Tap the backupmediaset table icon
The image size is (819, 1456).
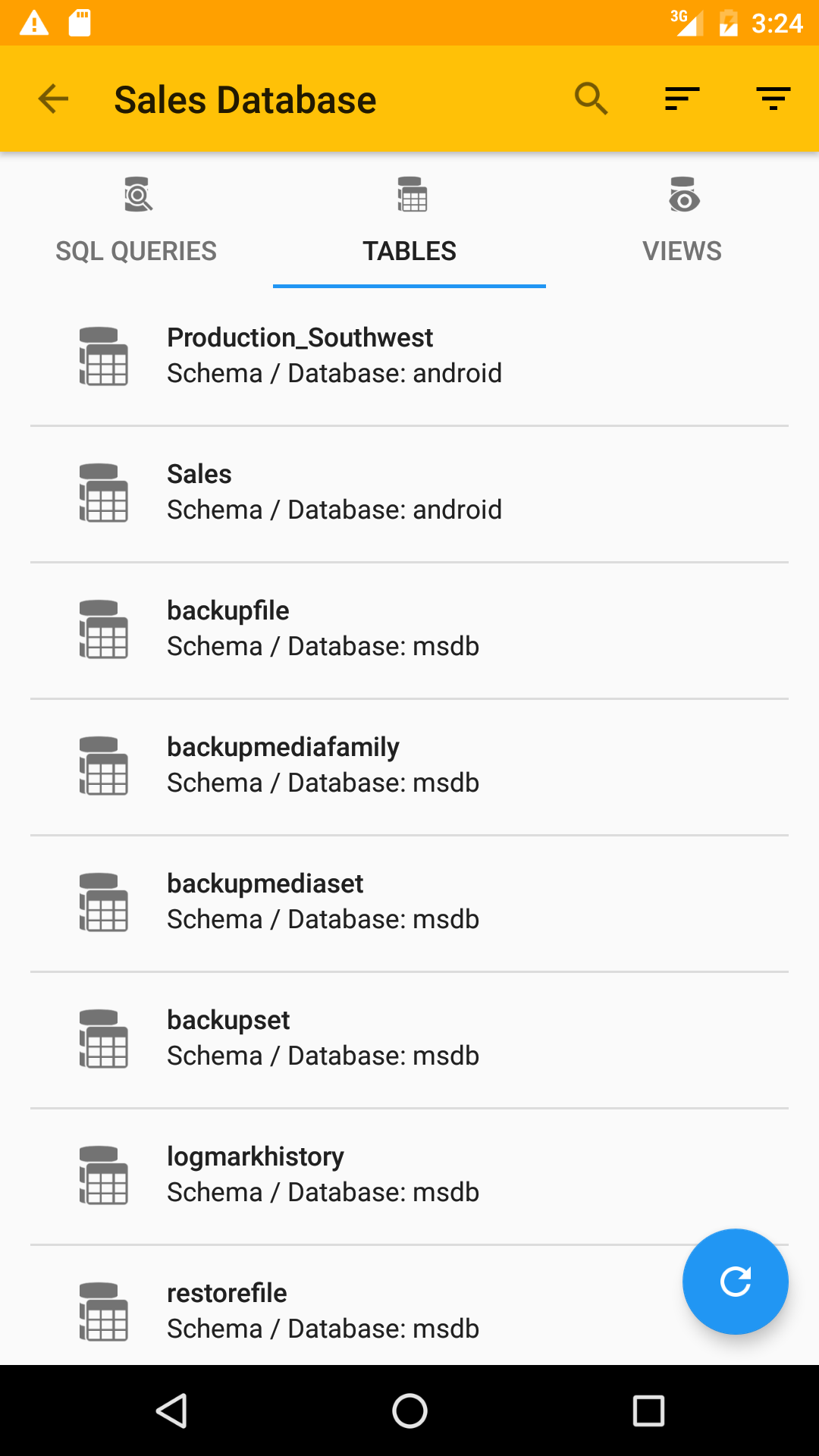click(x=104, y=902)
